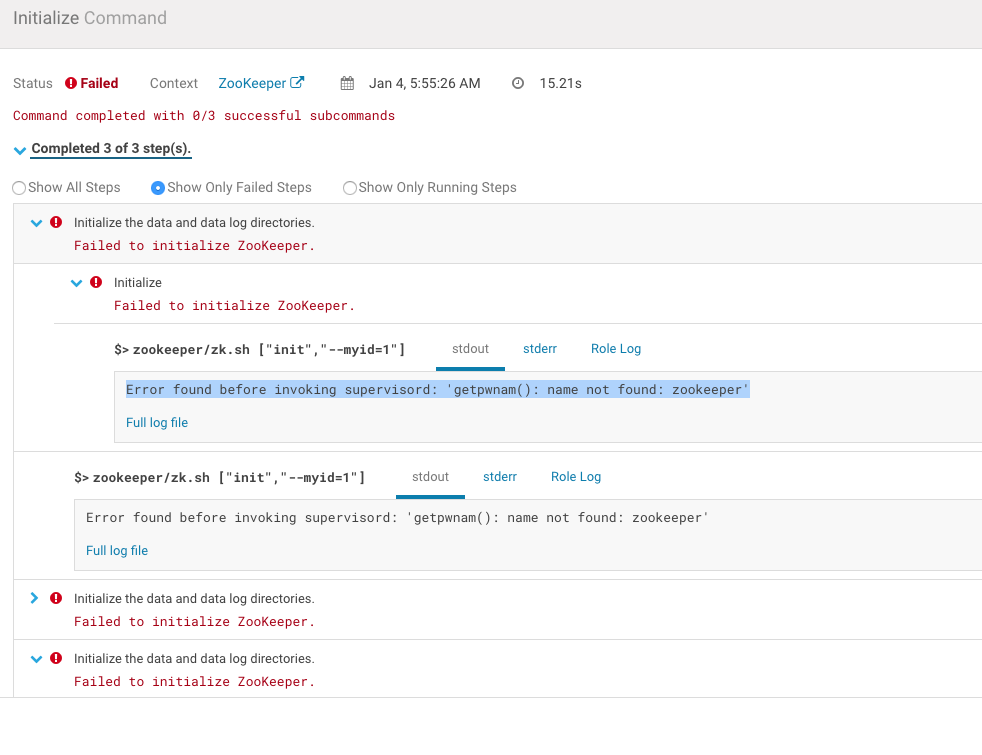Screen dimensions: 982x755
Task: Collapse the Completed 3 of 3 steps section
Action: pyautogui.click(x=20, y=150)
